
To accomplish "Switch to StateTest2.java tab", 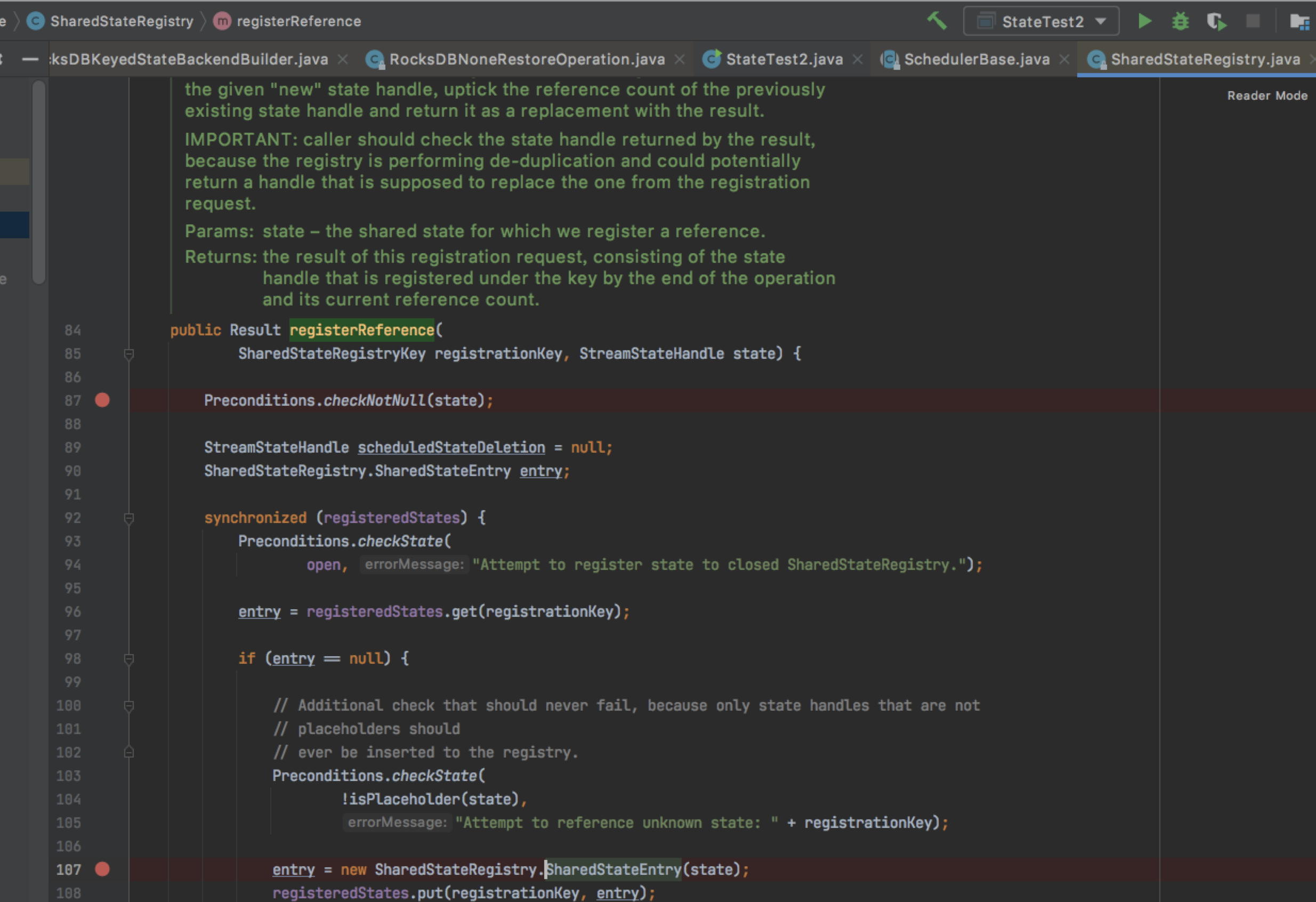I will 784,60.
